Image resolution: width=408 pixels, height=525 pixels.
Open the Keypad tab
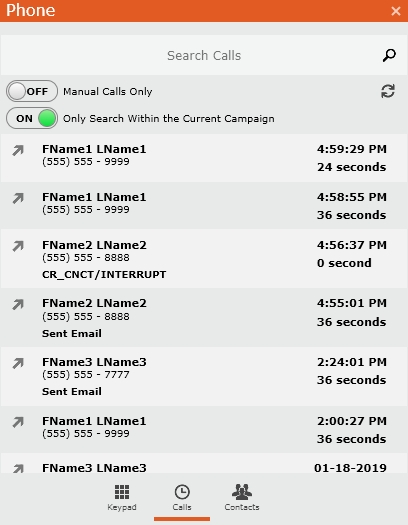tap(122, 498)
